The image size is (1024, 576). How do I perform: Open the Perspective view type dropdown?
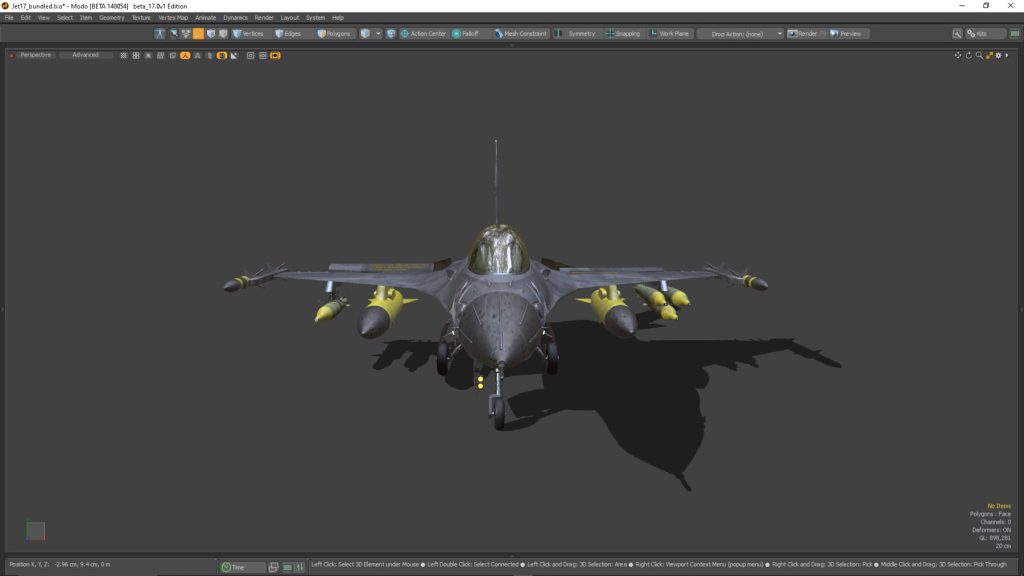pyautogui.click(x=35, y=55)
